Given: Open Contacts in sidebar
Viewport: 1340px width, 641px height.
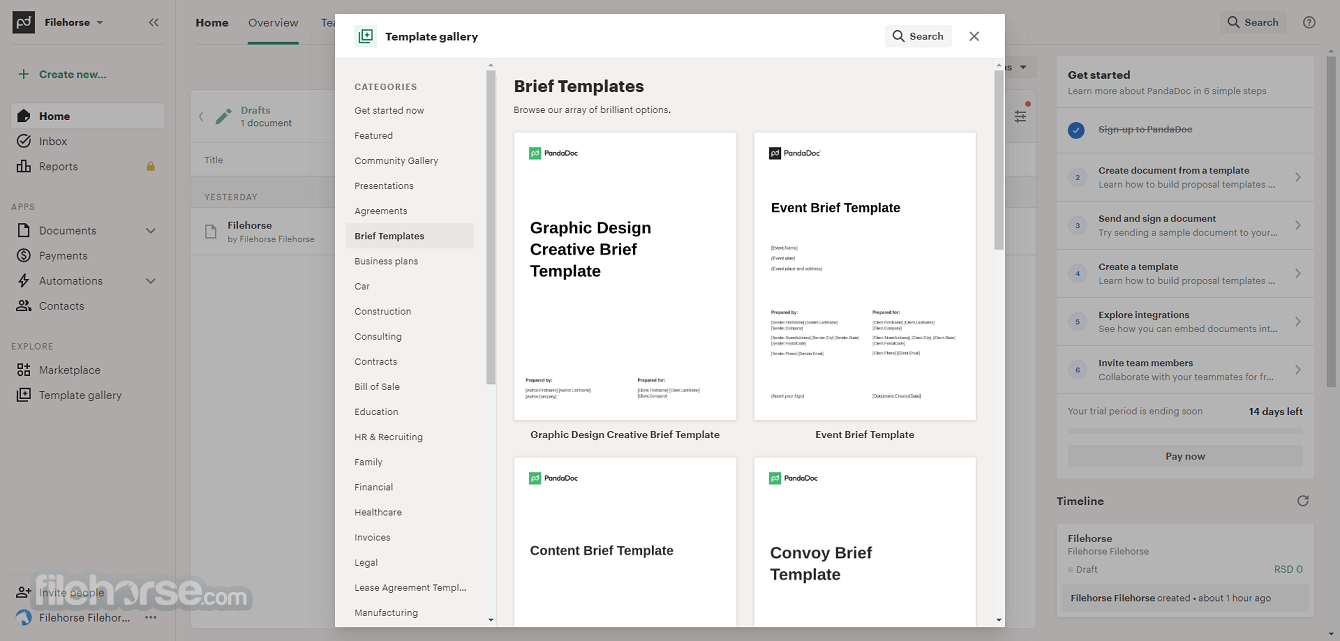Looking at the screenshot, I should [x=61, y=306].
